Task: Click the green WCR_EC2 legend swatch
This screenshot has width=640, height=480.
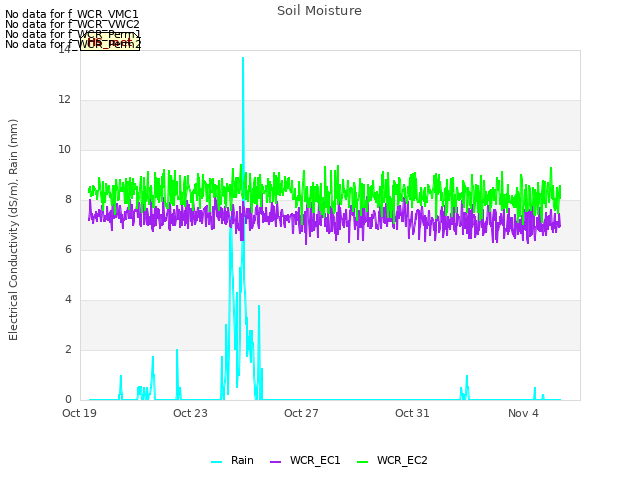Action: coord(362,462)
